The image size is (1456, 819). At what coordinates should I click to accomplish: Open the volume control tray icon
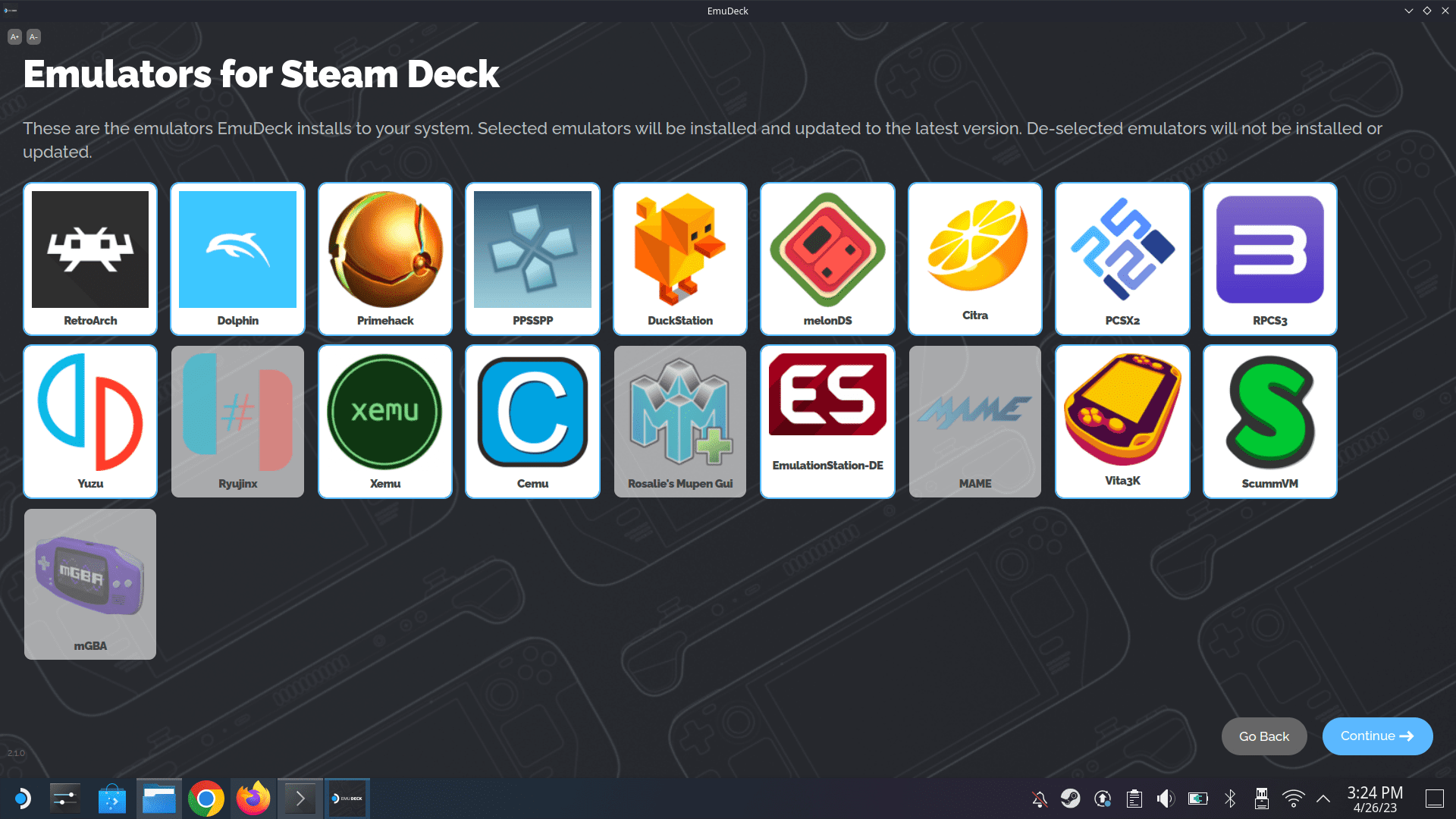(1166, 799)
